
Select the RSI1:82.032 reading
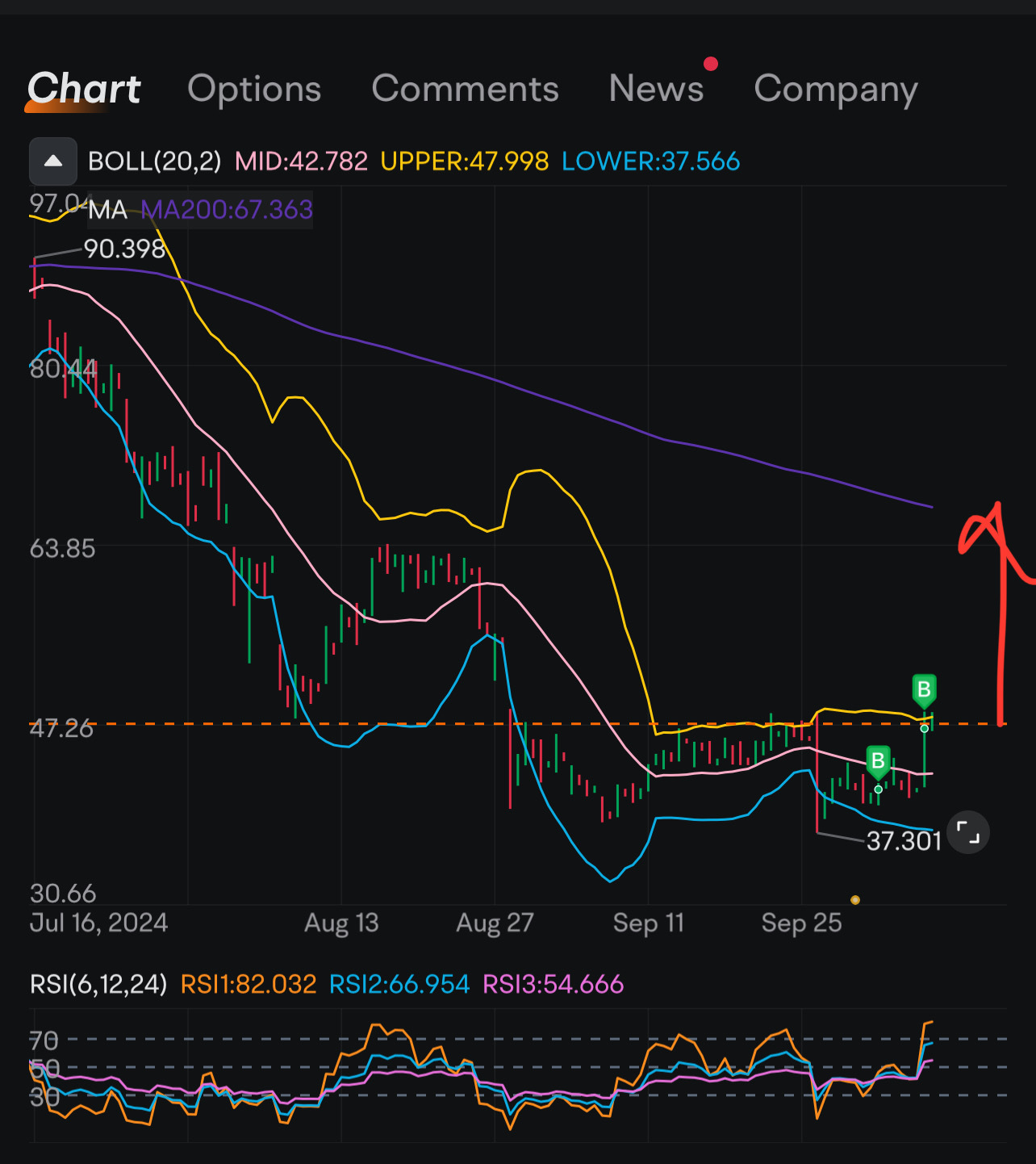coord(249,984)
